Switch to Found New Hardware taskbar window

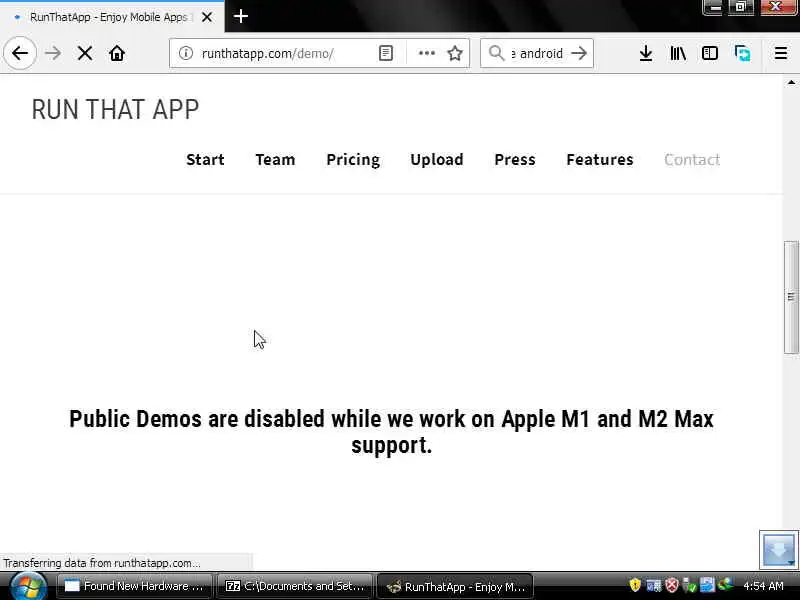point(134,586)
